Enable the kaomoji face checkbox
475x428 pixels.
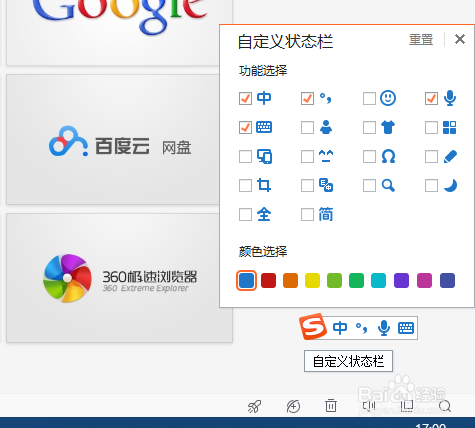click(307, 157)
